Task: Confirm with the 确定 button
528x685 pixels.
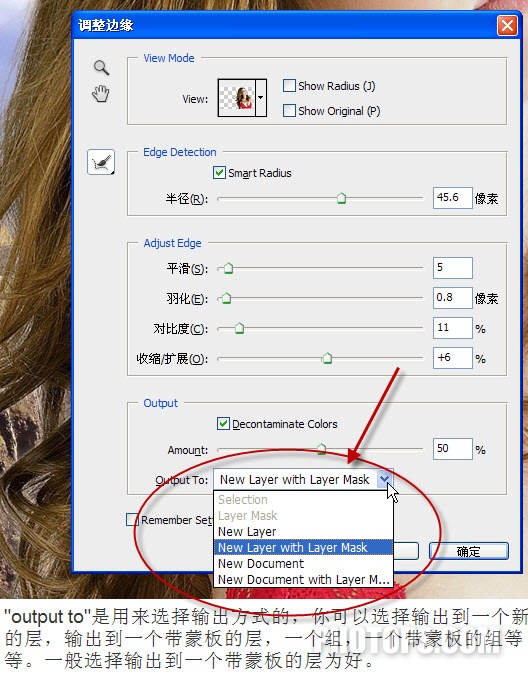Action: pyautogui.click(x=469, y=551)
